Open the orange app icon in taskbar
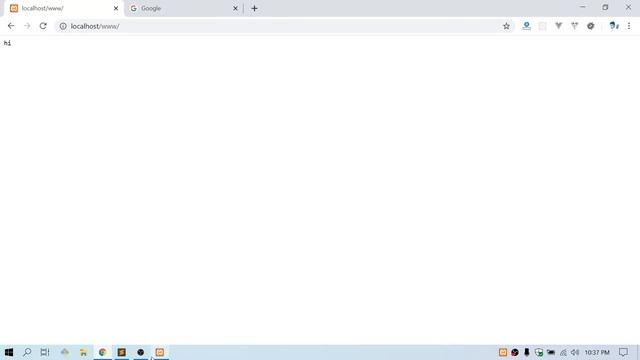The image size is (640, 360). (160, 352)
